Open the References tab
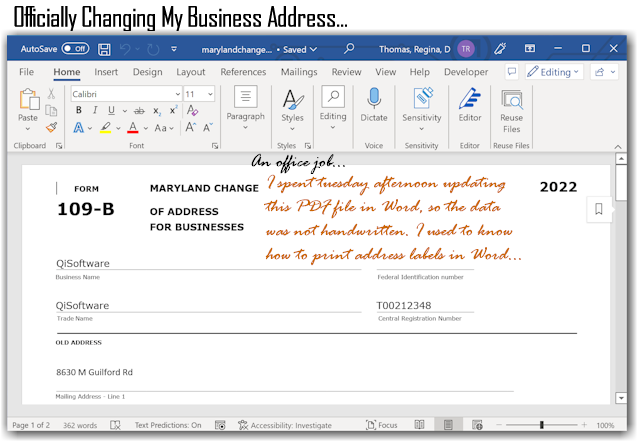Screen dimensions: 639x443 pyautogui.click(x=243, y=72)
